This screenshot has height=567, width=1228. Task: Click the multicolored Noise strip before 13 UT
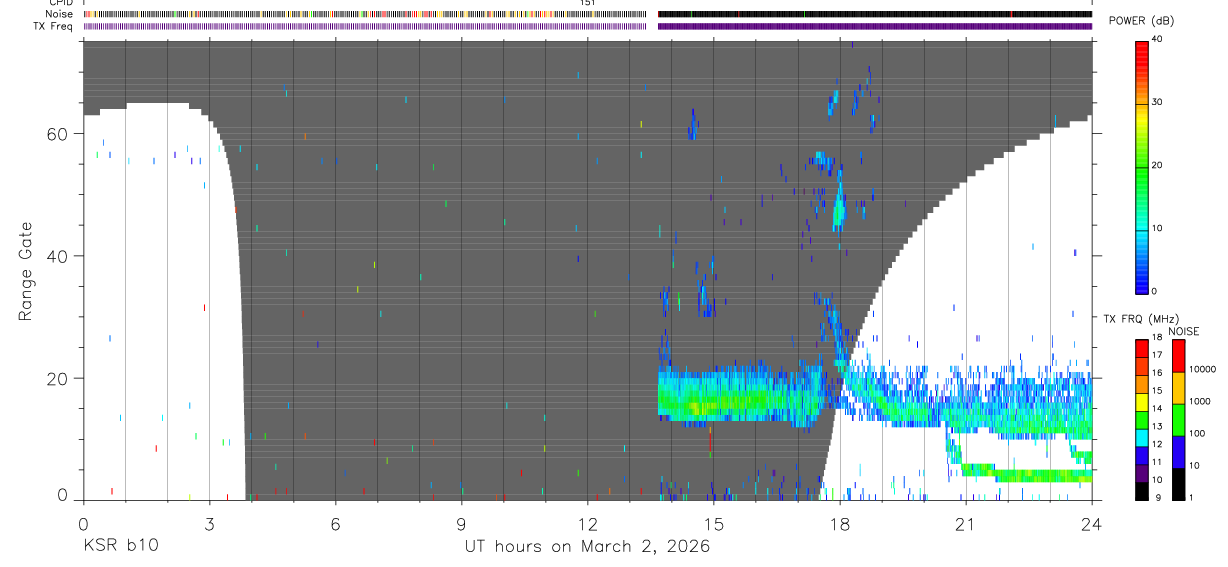coord(364,14)
